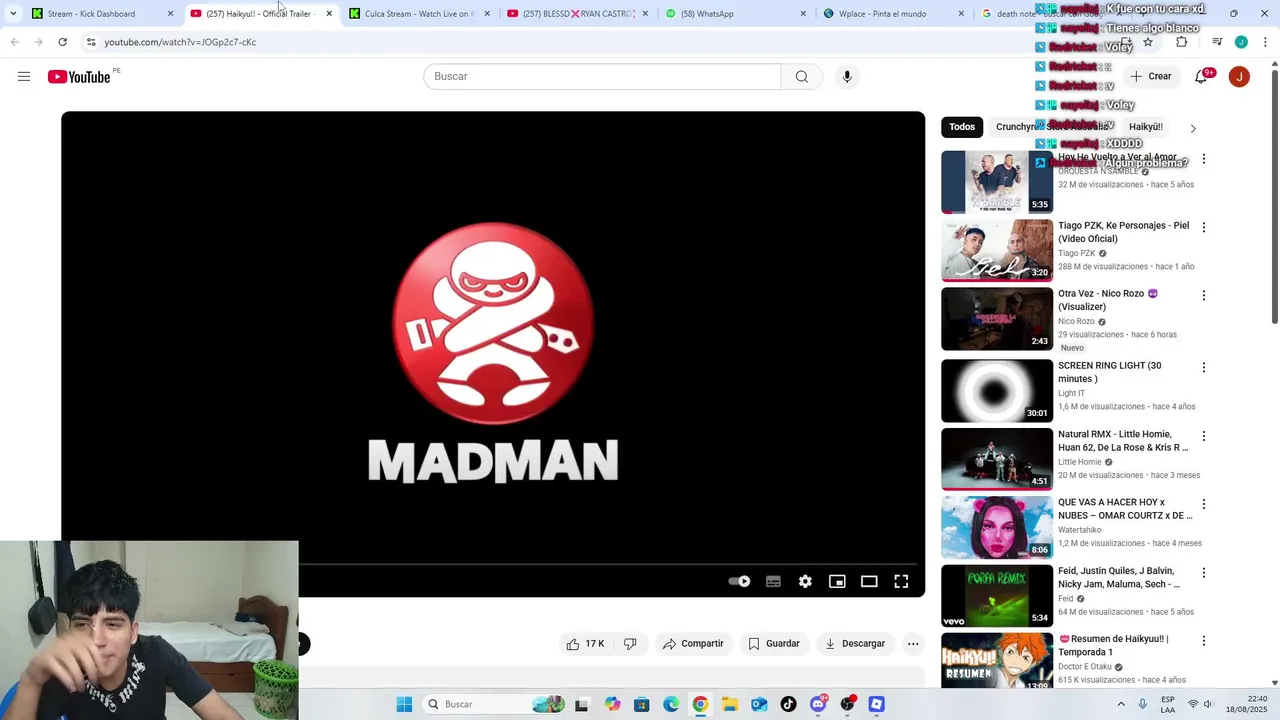
Task: Open the Omar Courtz video thumbnail
Action: pos(997,528)
